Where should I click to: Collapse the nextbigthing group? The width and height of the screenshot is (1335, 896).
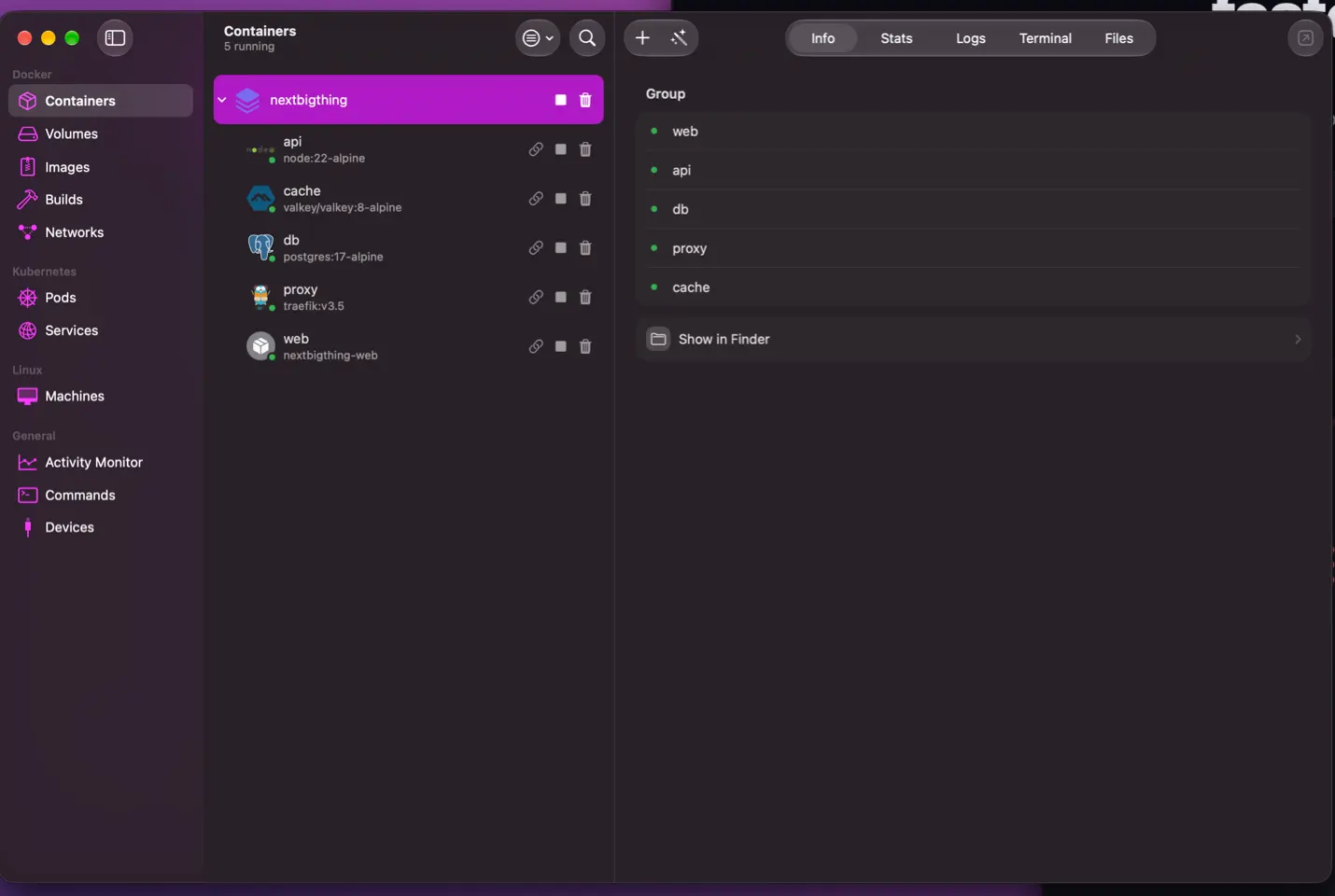222,100
